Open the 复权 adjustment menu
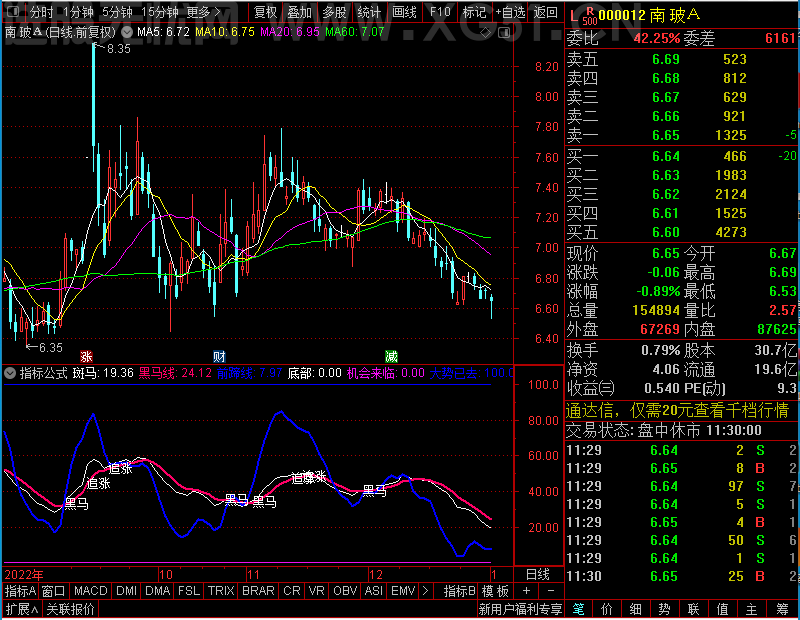The height and width of the screenshot is (620, 800). (265, 12)
